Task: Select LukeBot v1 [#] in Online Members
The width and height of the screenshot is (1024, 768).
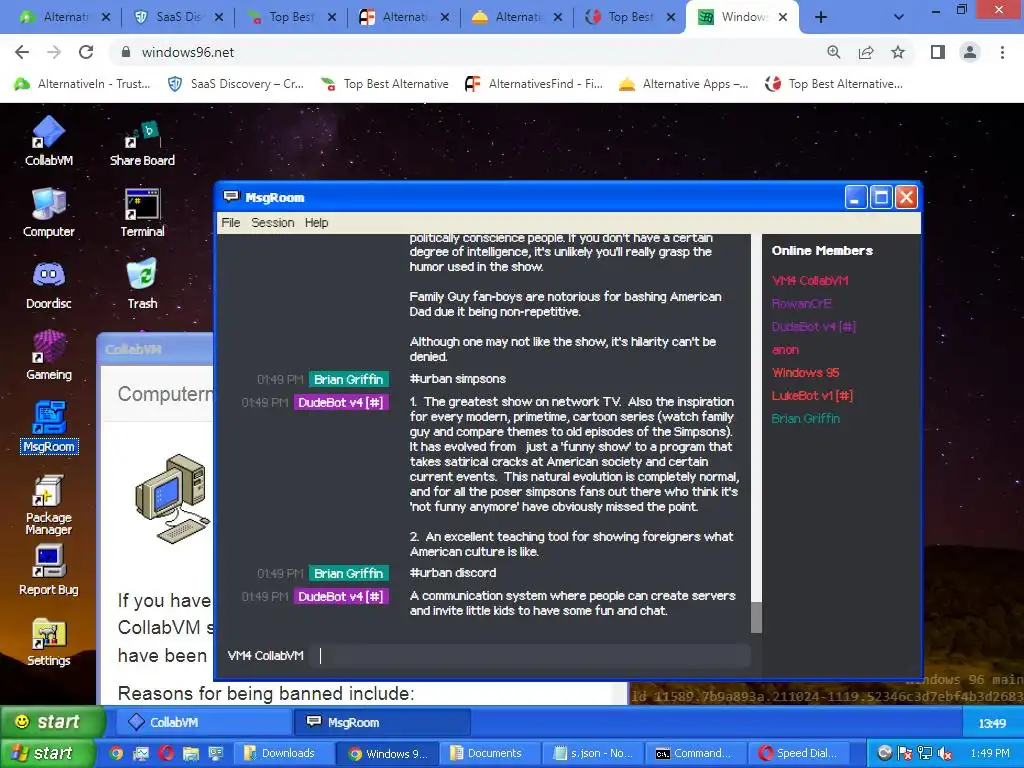Action: click(812, 396)
